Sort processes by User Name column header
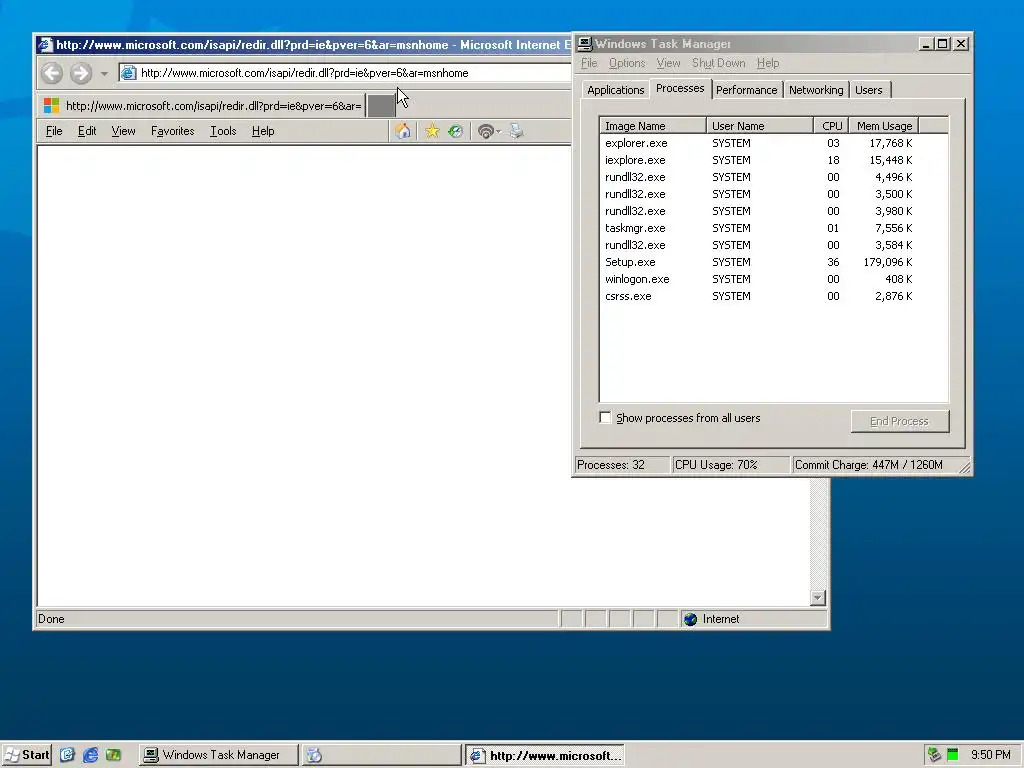Image resolution: width=1024 pixels, height=768 pixels. (x=760, y=126)
